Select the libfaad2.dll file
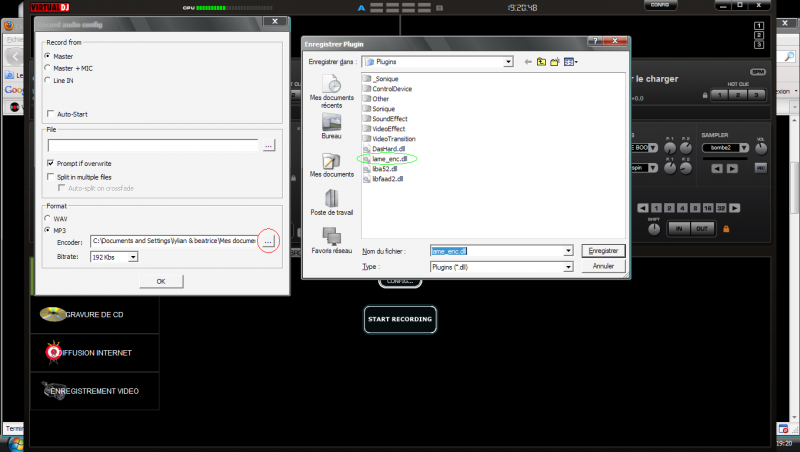The height and width of the screenshot is (452, 800). pos(383,179)
